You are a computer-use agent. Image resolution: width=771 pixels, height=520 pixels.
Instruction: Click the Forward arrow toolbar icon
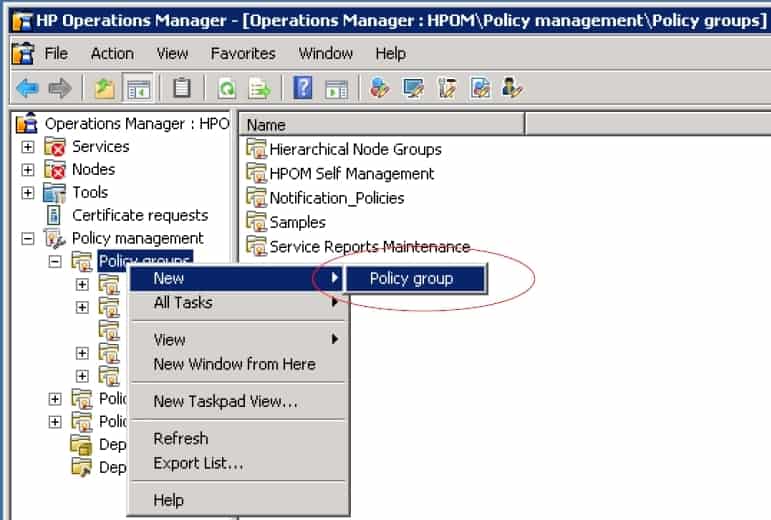point(60,88)
